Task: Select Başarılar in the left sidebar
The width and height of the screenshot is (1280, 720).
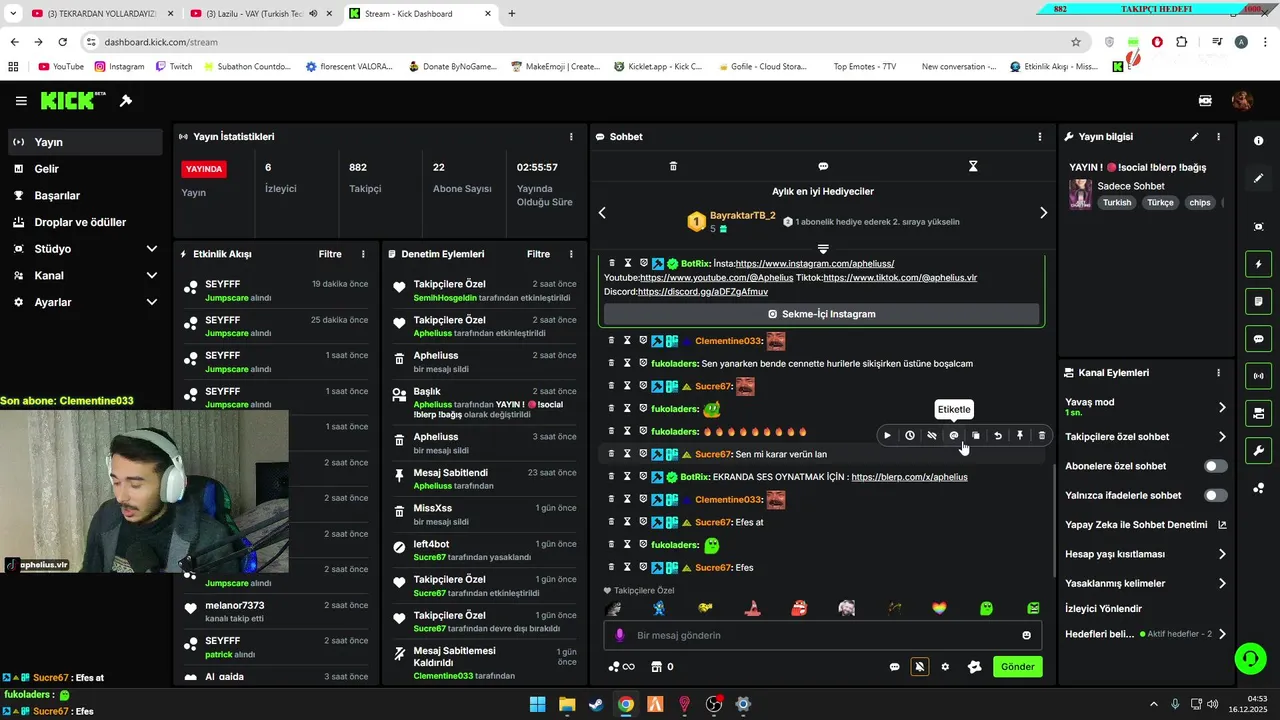Action: 85,196
